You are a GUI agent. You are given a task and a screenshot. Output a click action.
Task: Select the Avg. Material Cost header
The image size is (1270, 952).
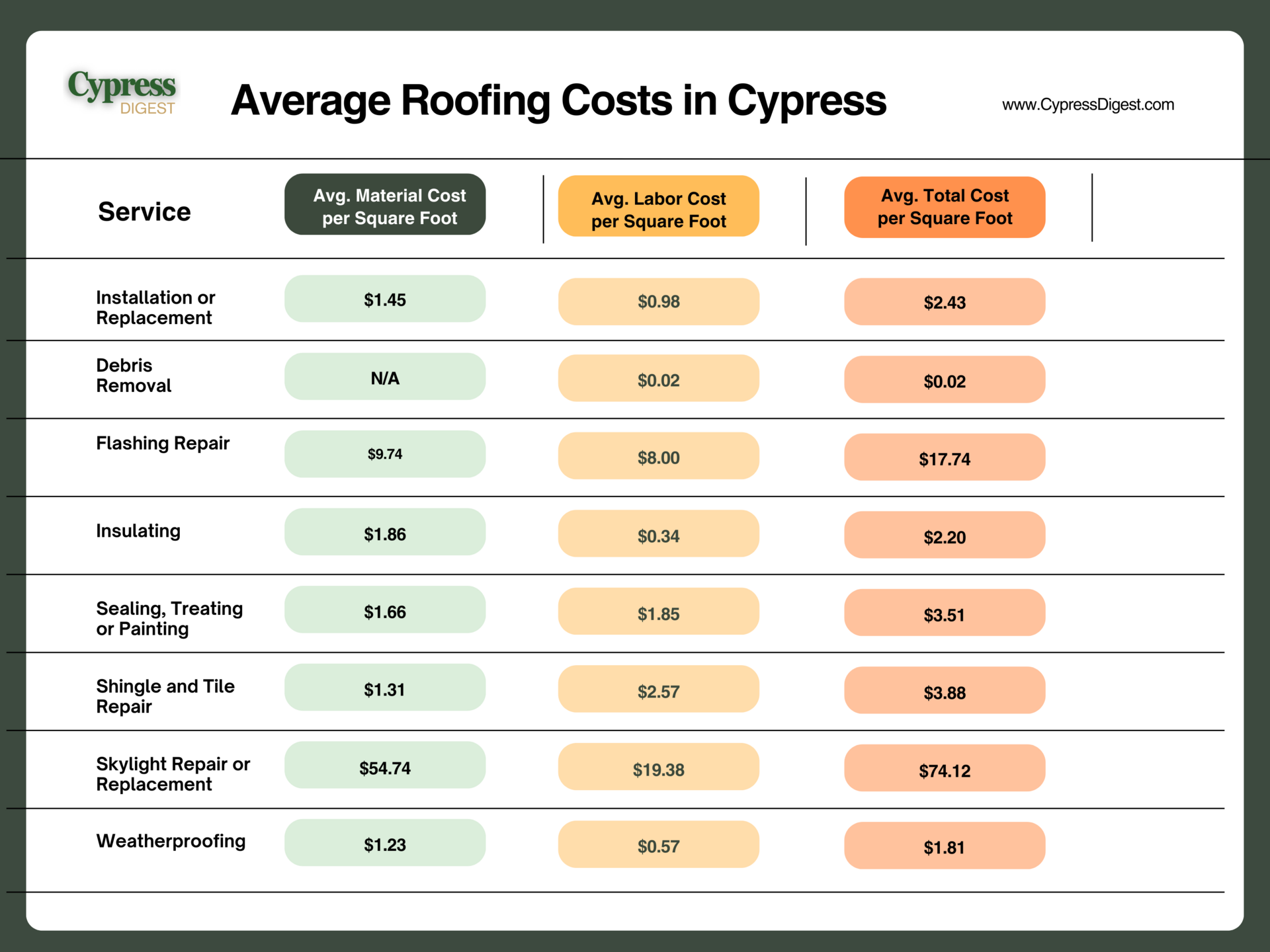tap(385, 205)
